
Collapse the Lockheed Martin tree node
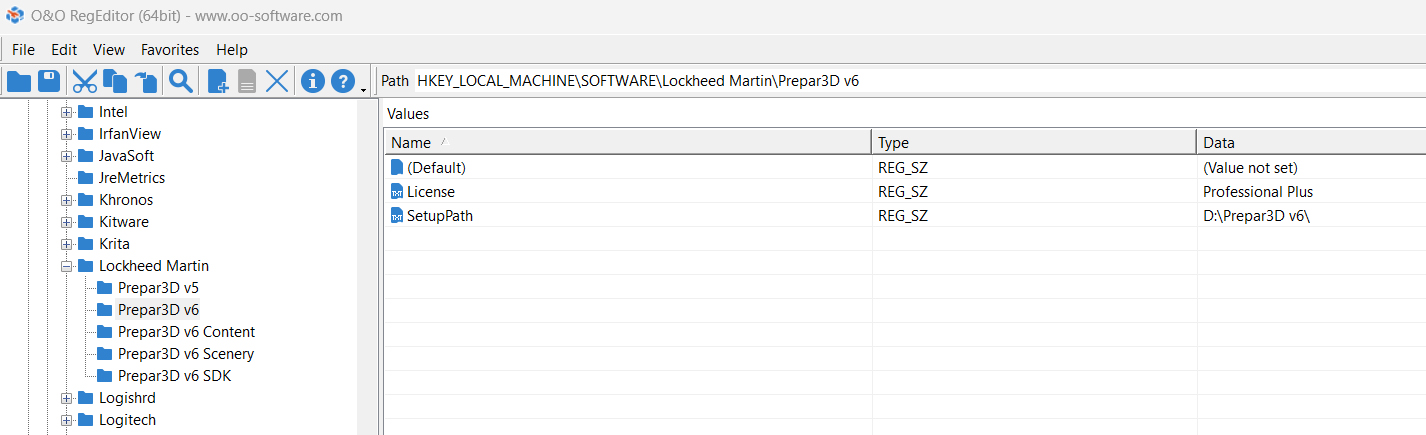[67, 266]
